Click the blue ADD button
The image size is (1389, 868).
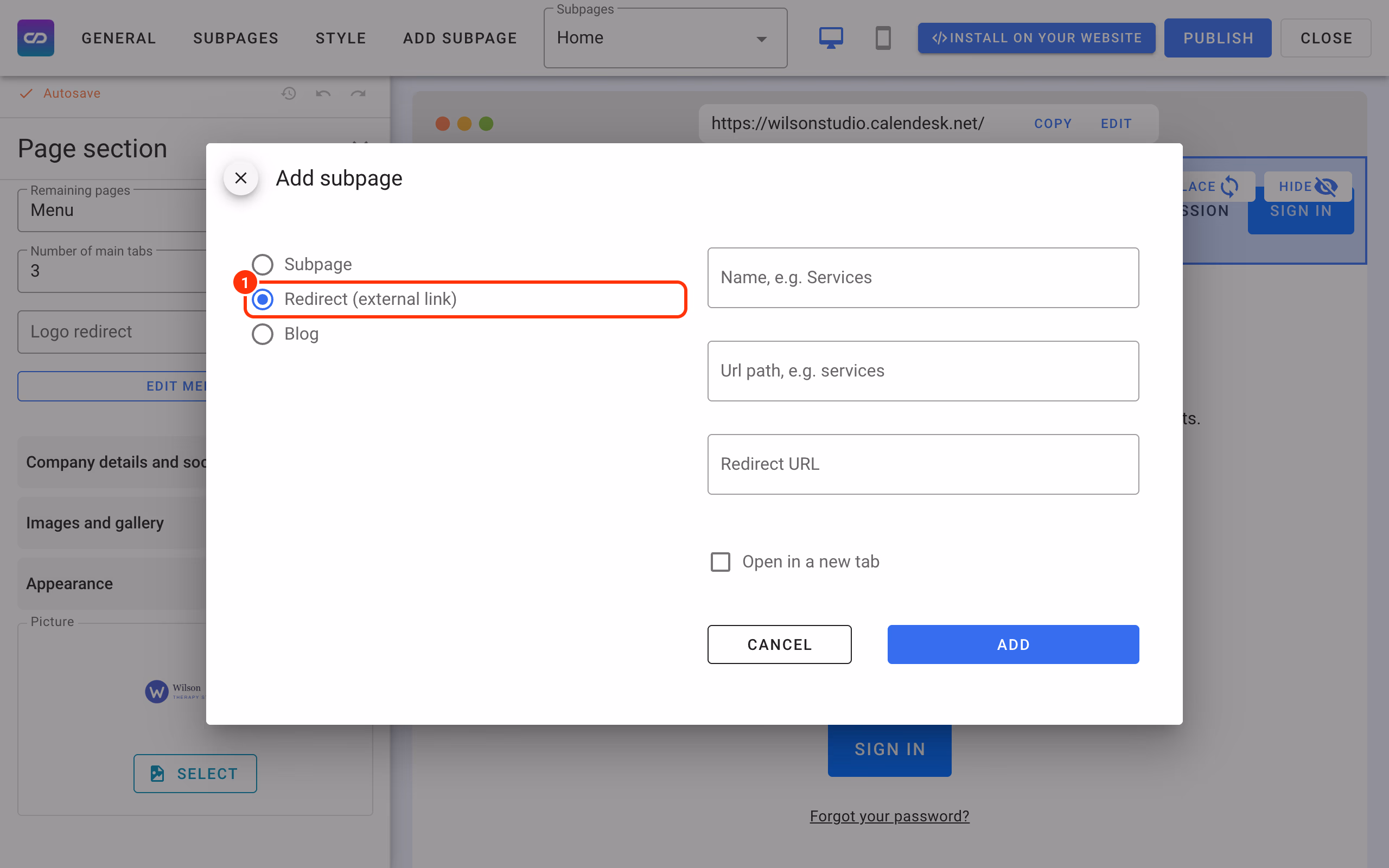(1013, 644)
